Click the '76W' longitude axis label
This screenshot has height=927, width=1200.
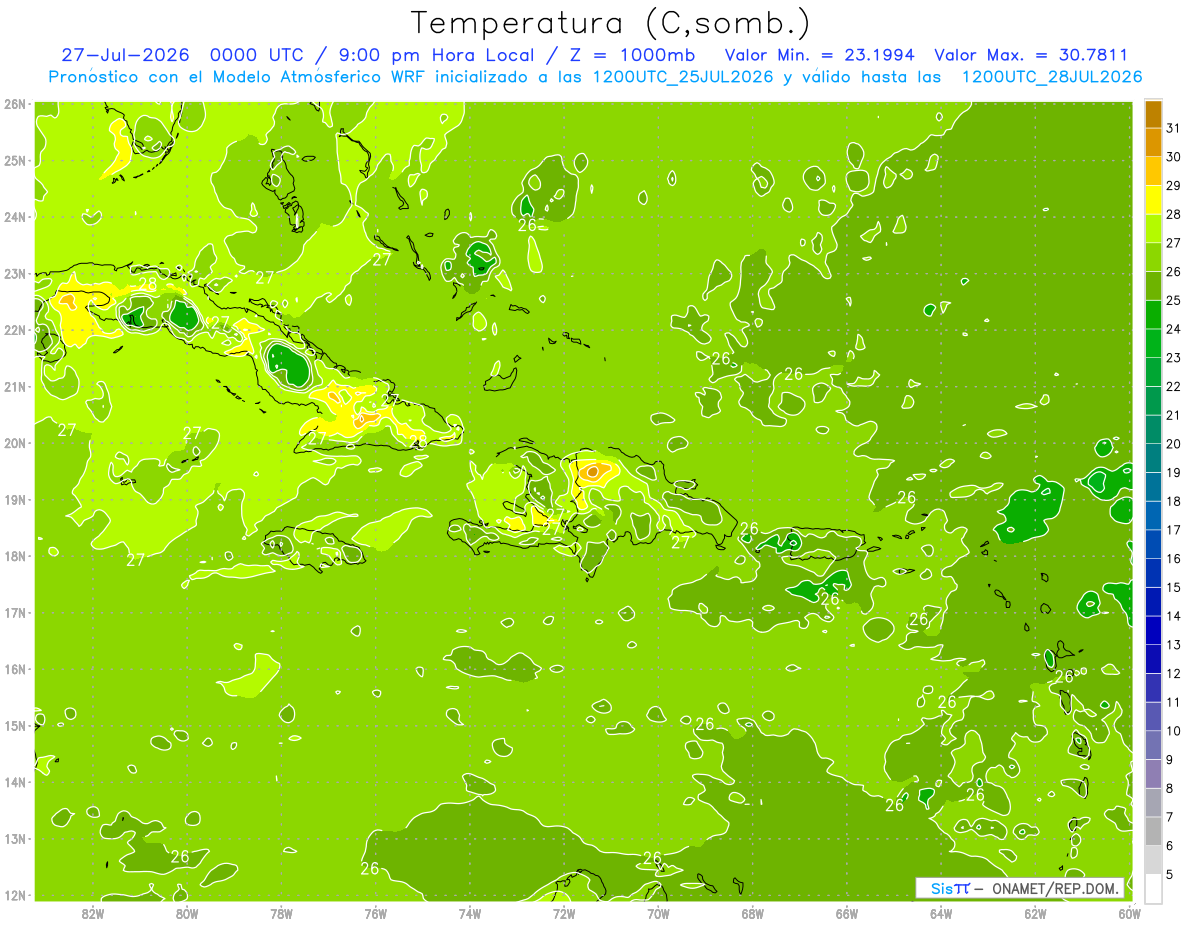[375, 913]
